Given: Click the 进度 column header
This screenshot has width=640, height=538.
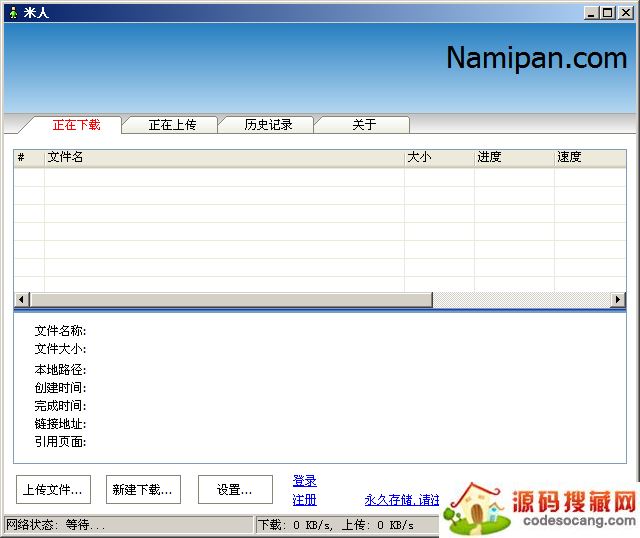Looking at the screenshot, I should [514, 157].
